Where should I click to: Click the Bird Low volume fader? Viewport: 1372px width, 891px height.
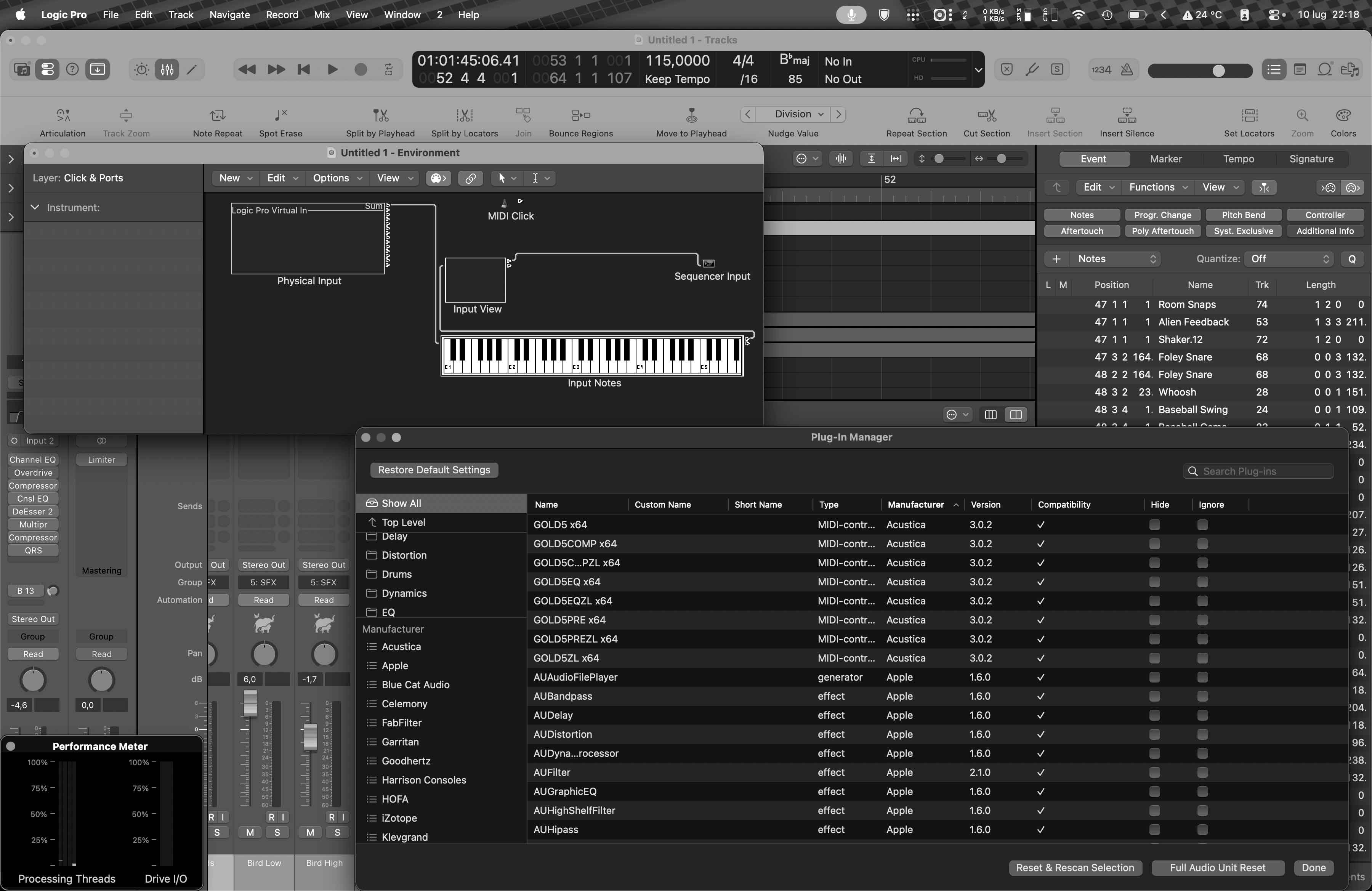[250, 703]
